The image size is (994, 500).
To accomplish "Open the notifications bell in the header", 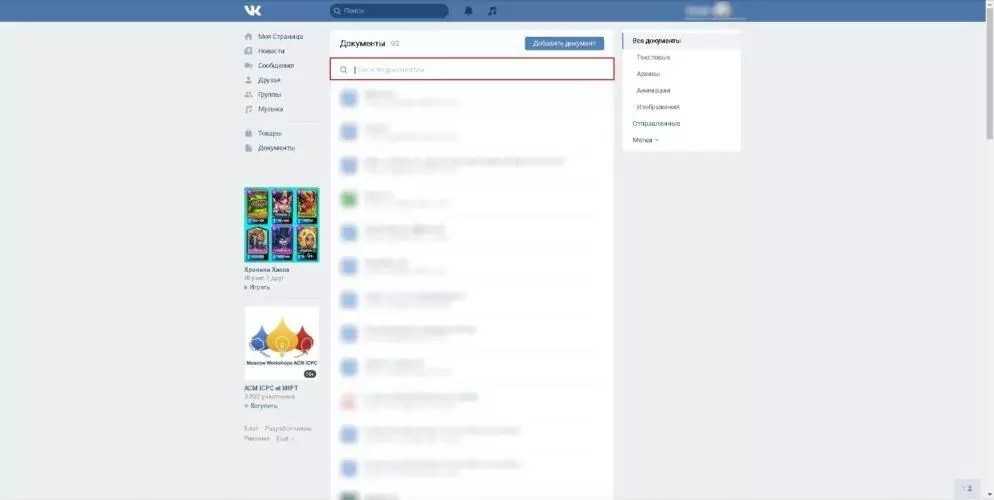I will pyautogui.click(x=468, y=11).
